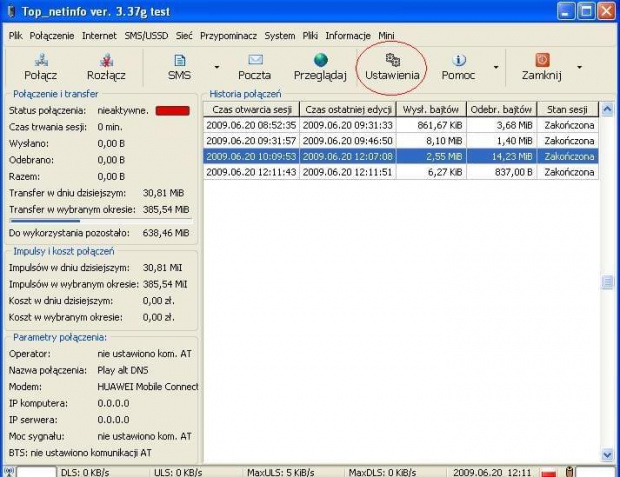Click the Połącz connect icon
This screenshot has width=620, height=477.
[41, 60]
